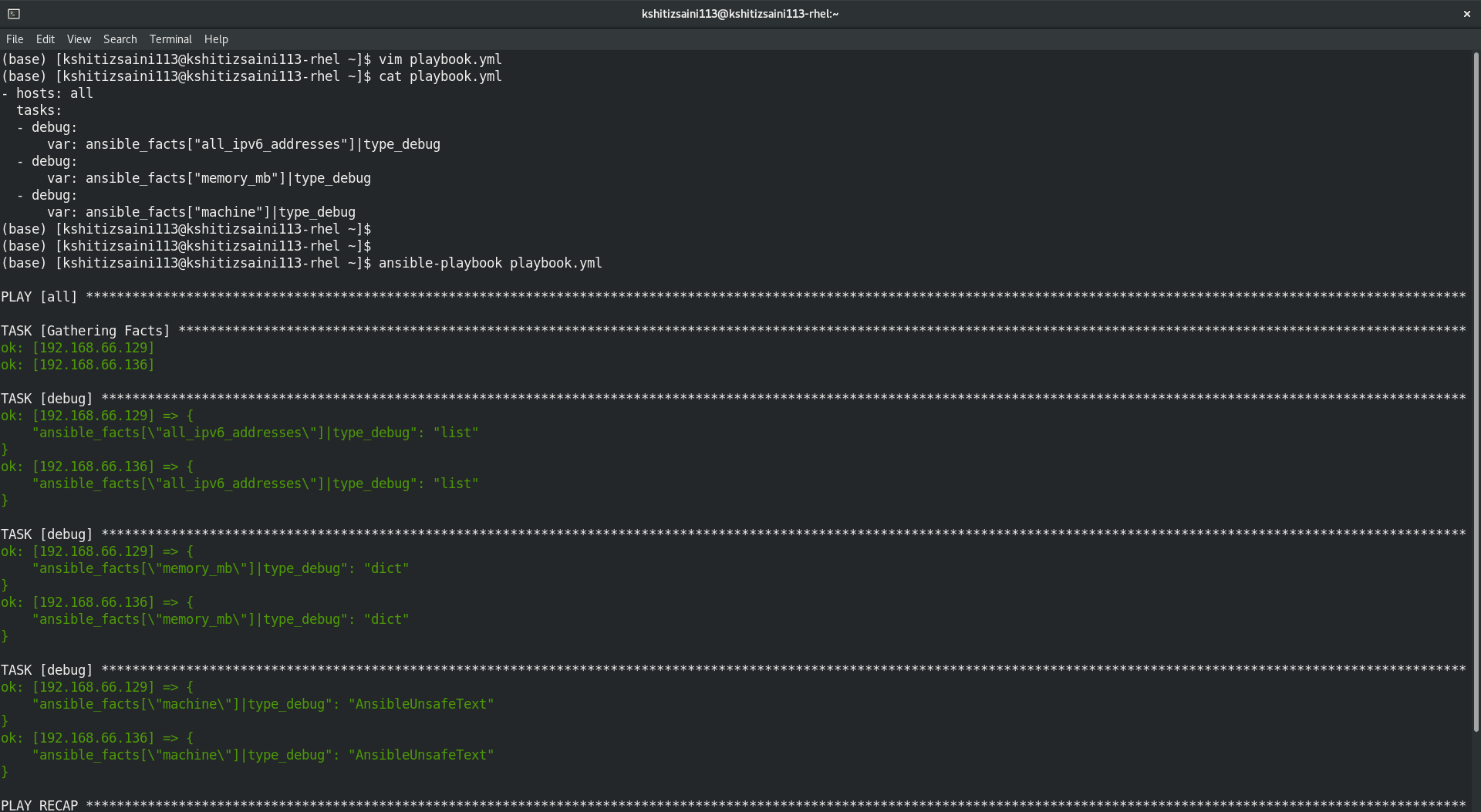Open the Terminal menu
The image size is (1481, 812).
pos(170,39)
